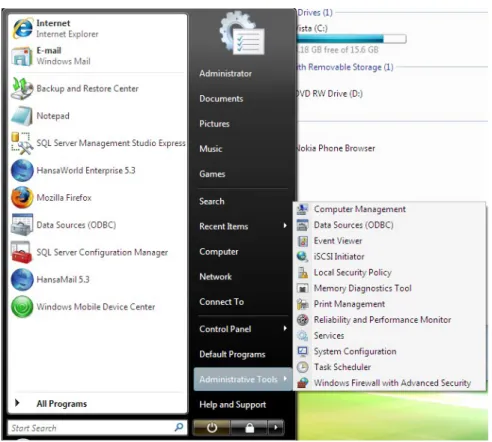Open Administrator user folder

225,74
